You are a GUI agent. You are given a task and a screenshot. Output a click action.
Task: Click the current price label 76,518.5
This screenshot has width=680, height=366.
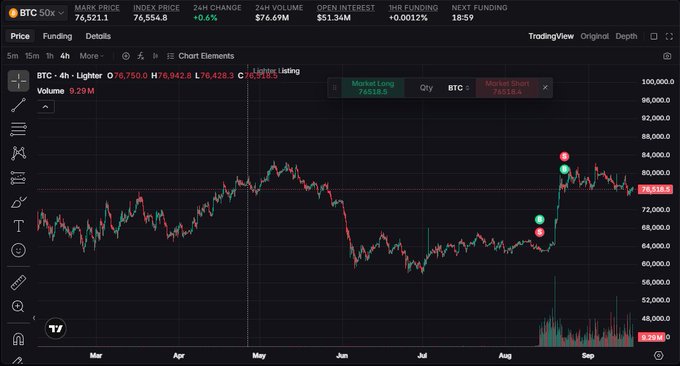pos(655,190)
